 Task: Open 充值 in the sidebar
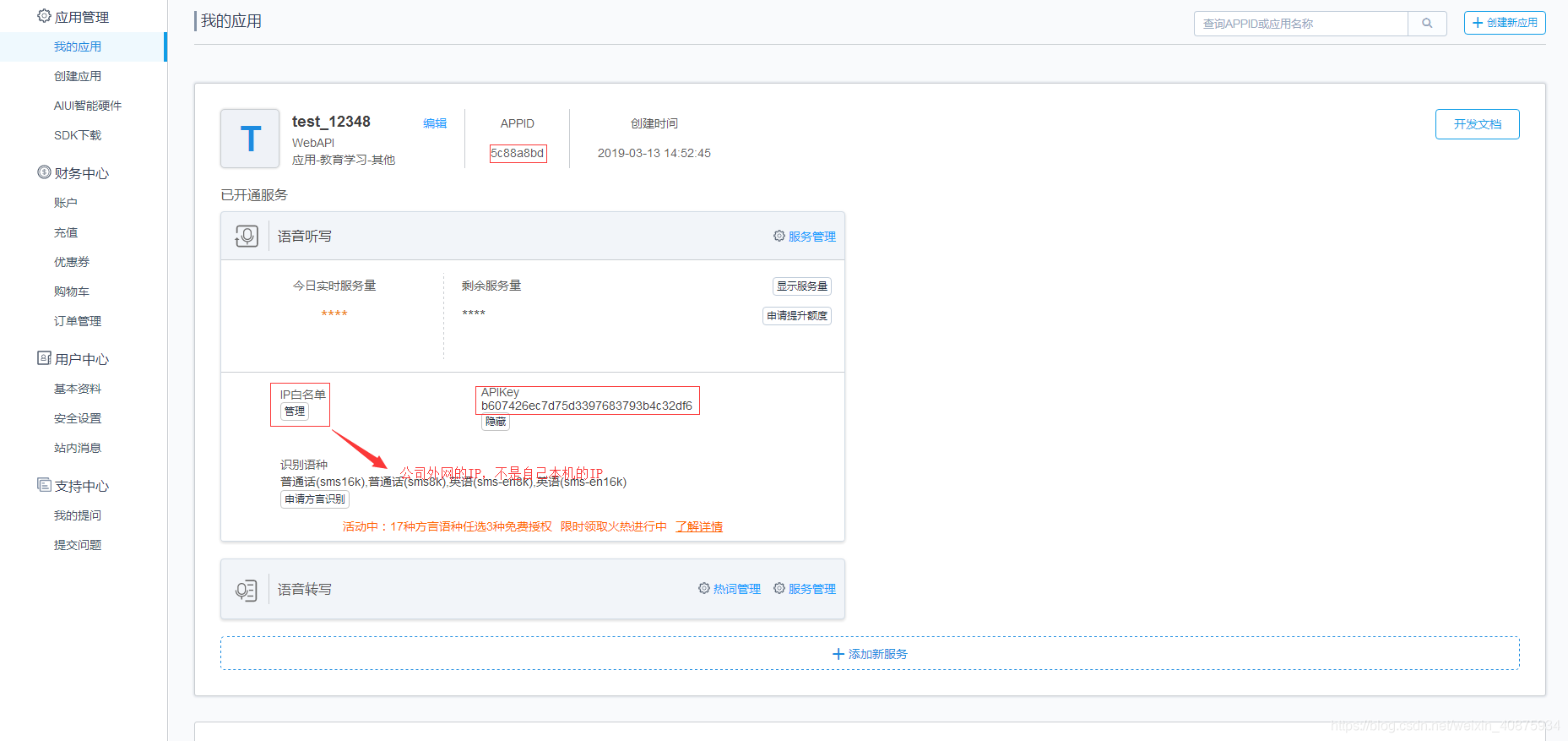coord(66,232)
